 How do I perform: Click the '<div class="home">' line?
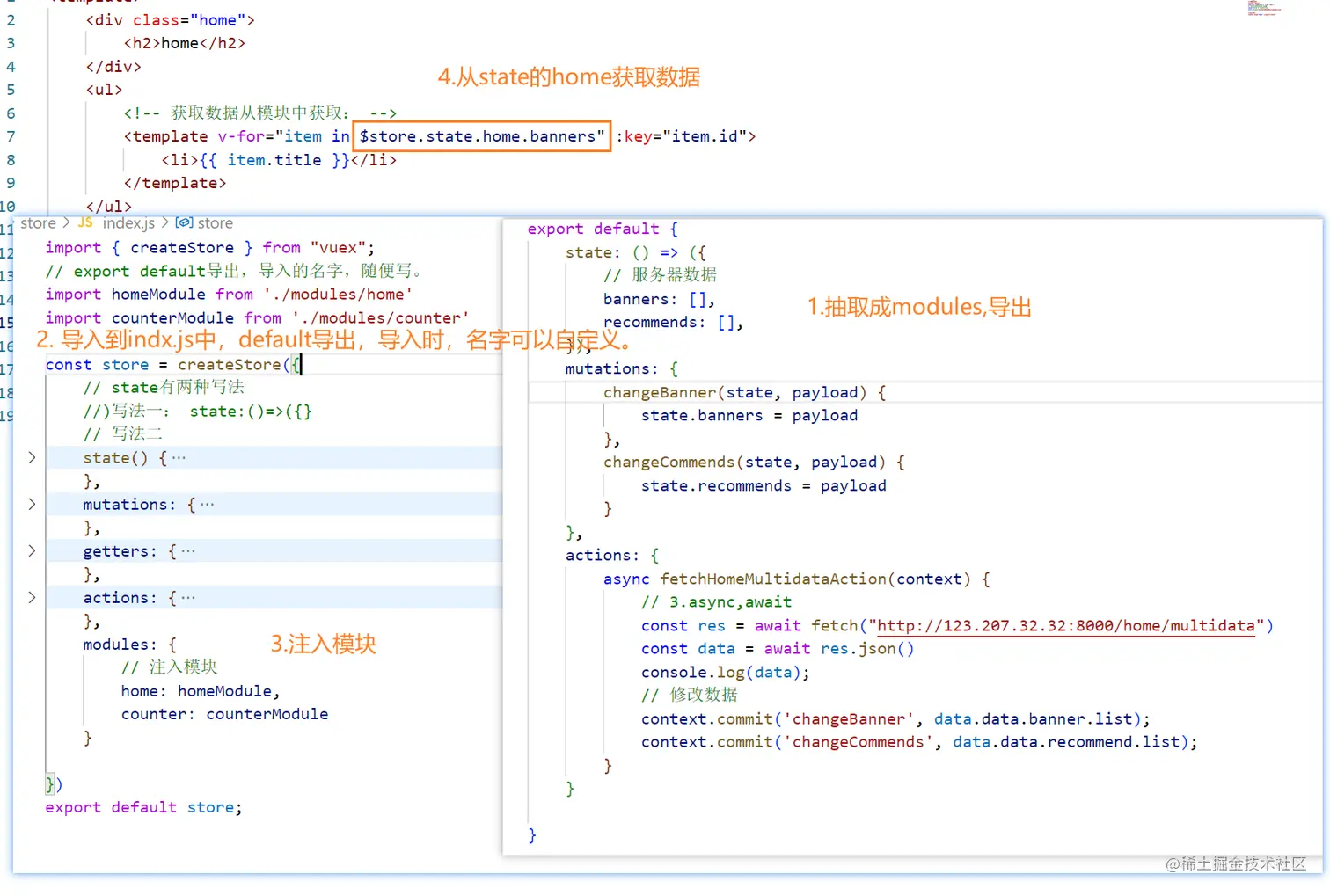171,19
